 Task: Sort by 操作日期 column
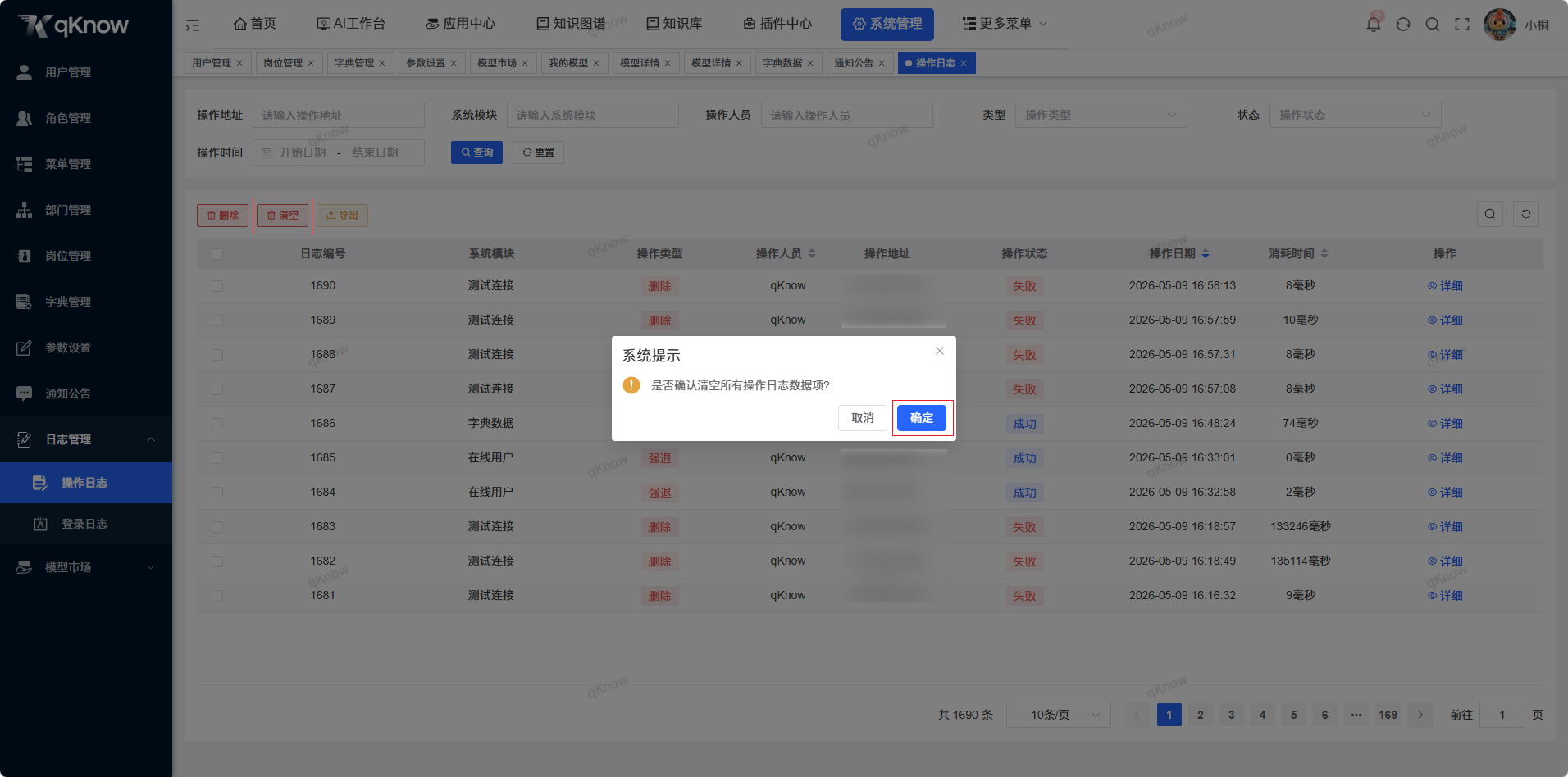pyautogui.click(x=1206, y=253)
